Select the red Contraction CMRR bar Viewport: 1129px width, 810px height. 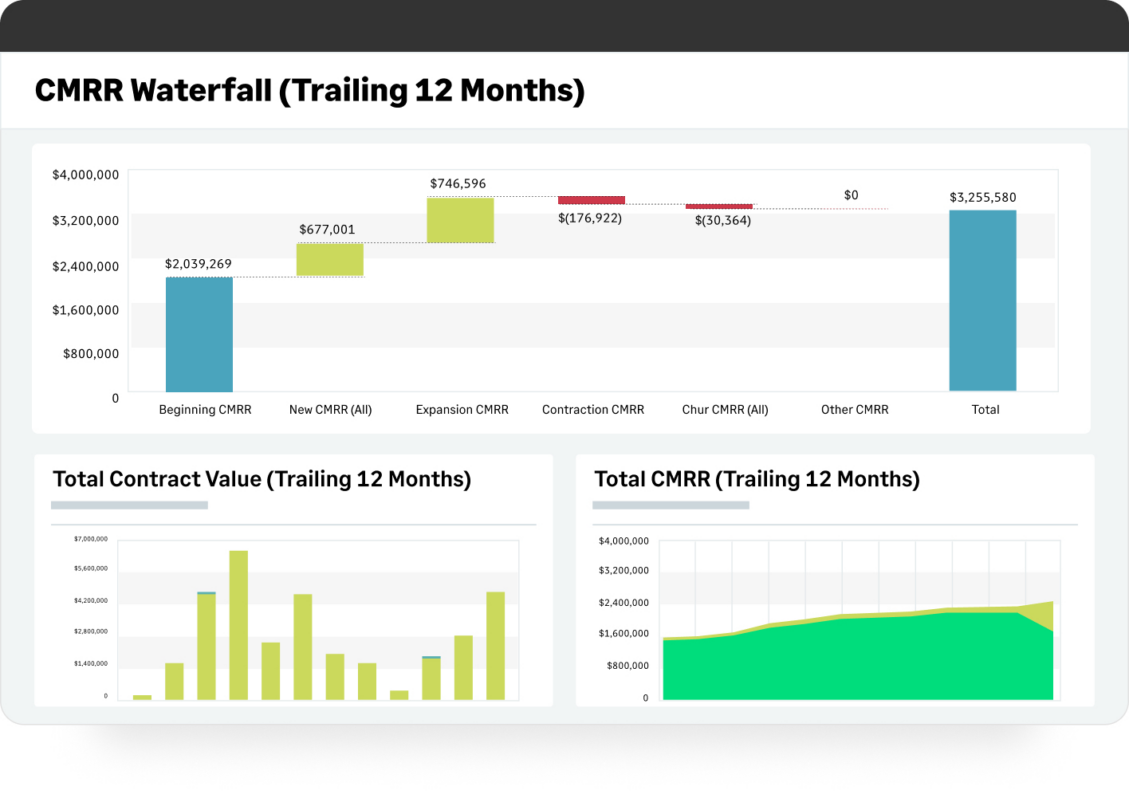tap(591, 200)
